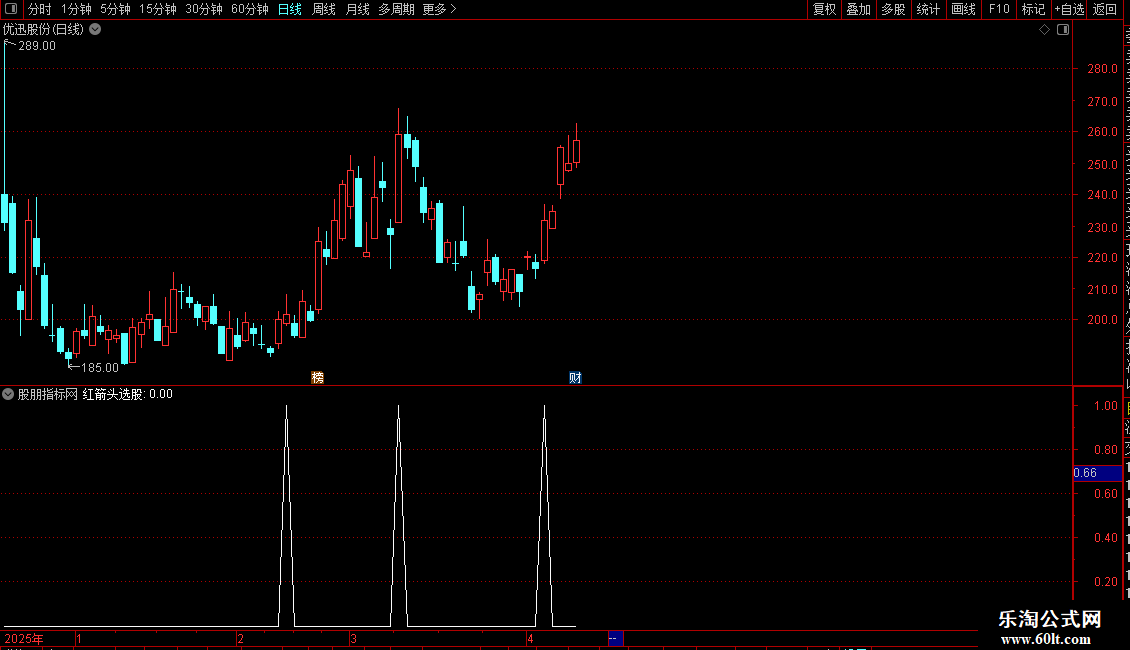Click the 185.00 low price label

point(99,368)
